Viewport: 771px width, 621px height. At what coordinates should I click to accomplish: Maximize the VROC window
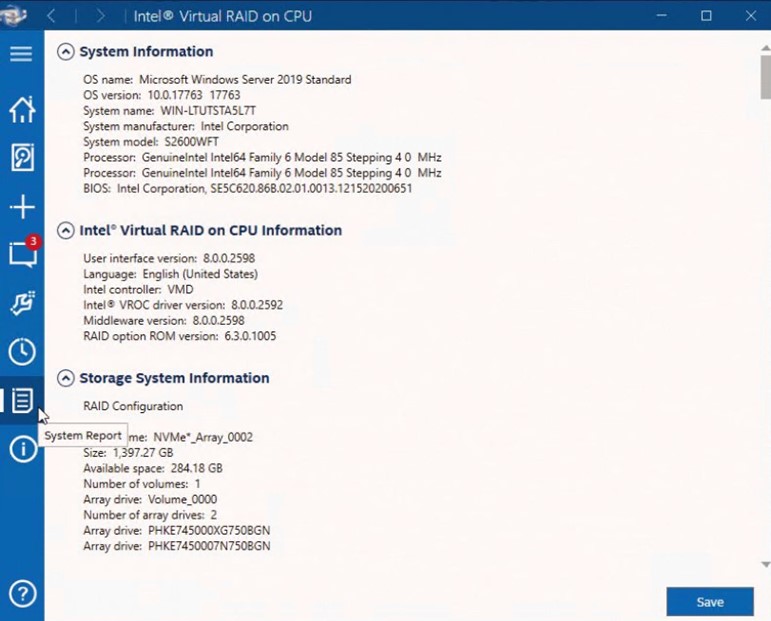706,16
